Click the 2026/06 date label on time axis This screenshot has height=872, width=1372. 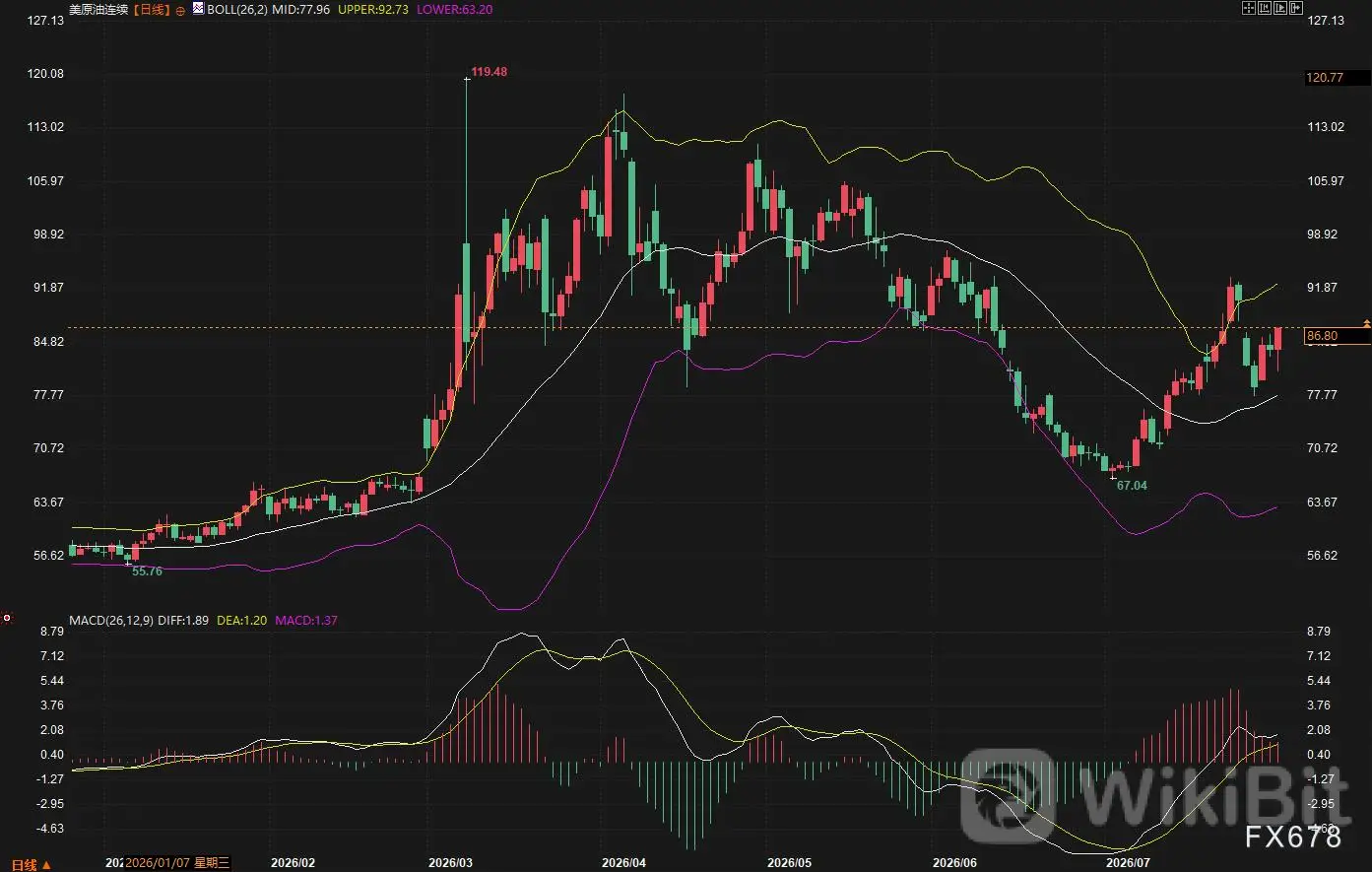coord(953,862)
